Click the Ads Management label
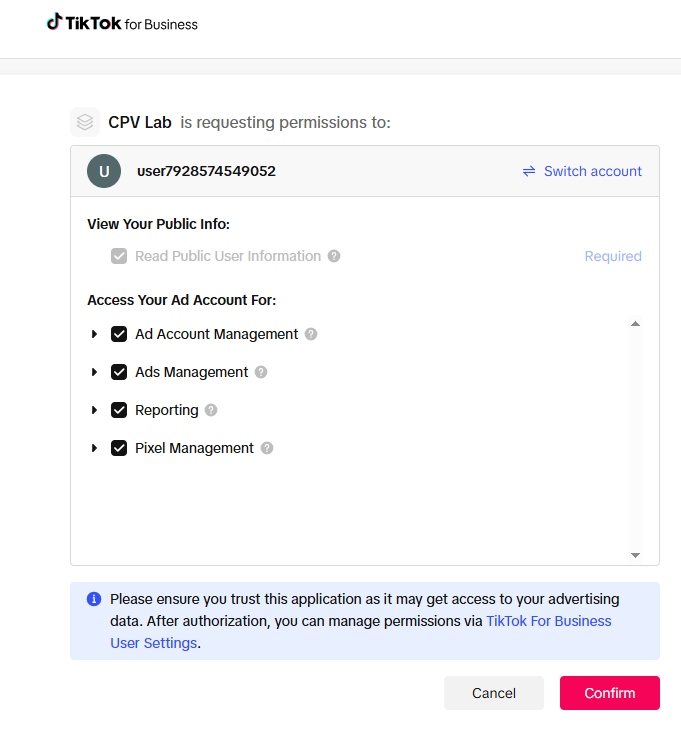 pos(191,372)
